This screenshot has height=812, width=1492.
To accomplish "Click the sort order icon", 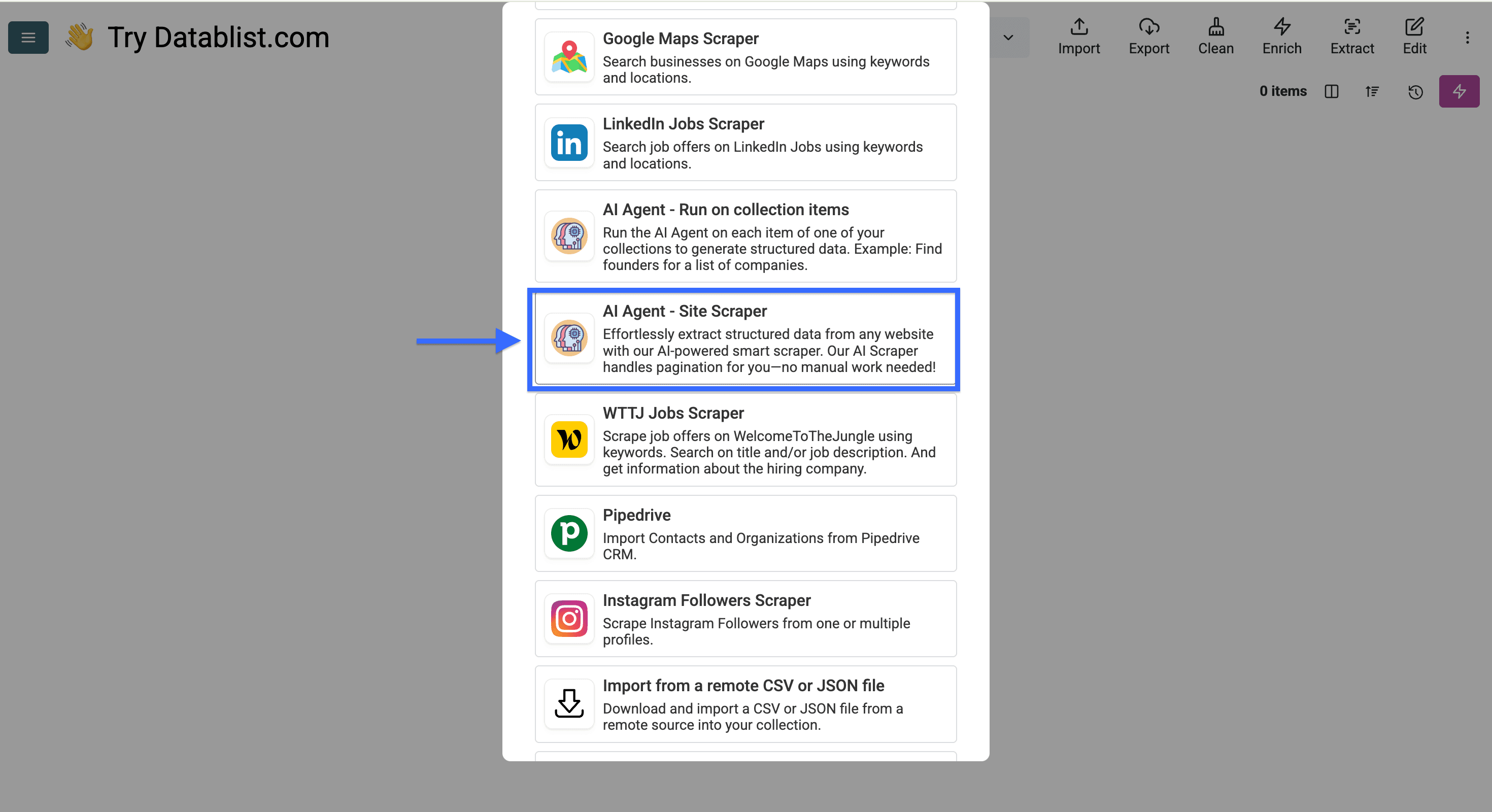I will point(1372,91).
